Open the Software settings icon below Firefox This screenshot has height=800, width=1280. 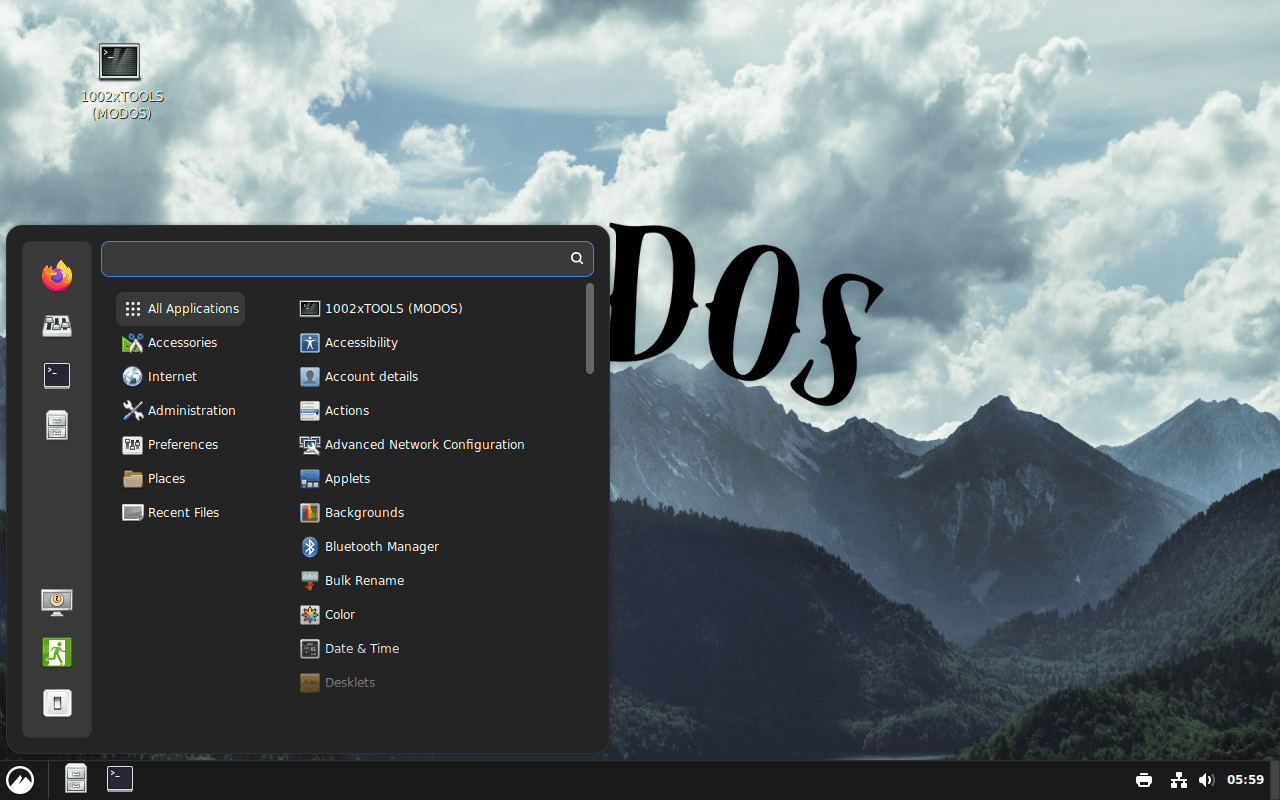coord(57,325)
